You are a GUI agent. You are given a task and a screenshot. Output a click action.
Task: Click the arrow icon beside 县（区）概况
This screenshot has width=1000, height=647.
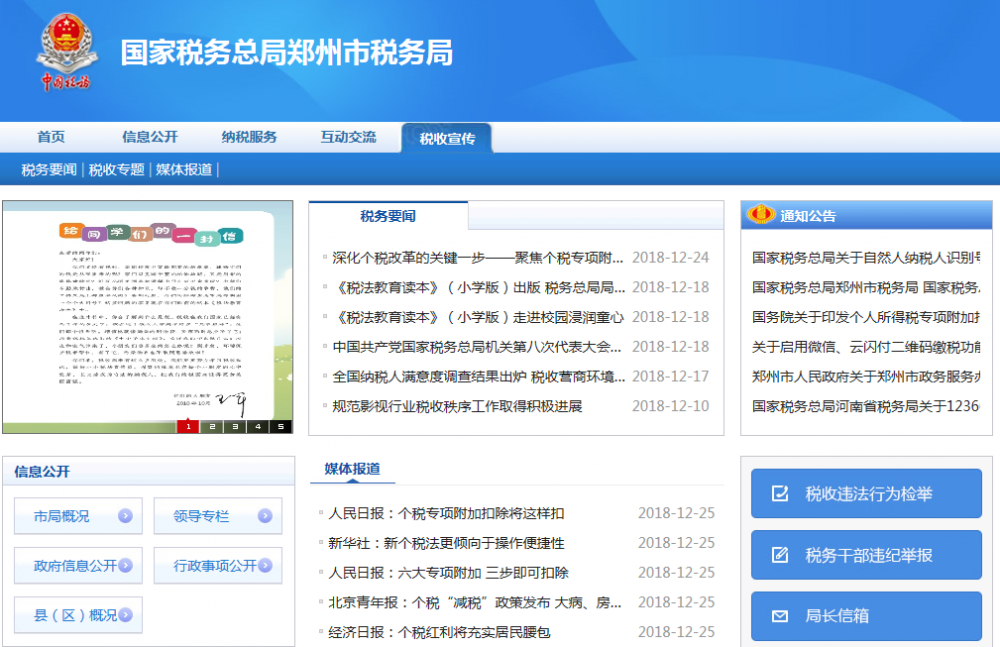tap(124, 615)
